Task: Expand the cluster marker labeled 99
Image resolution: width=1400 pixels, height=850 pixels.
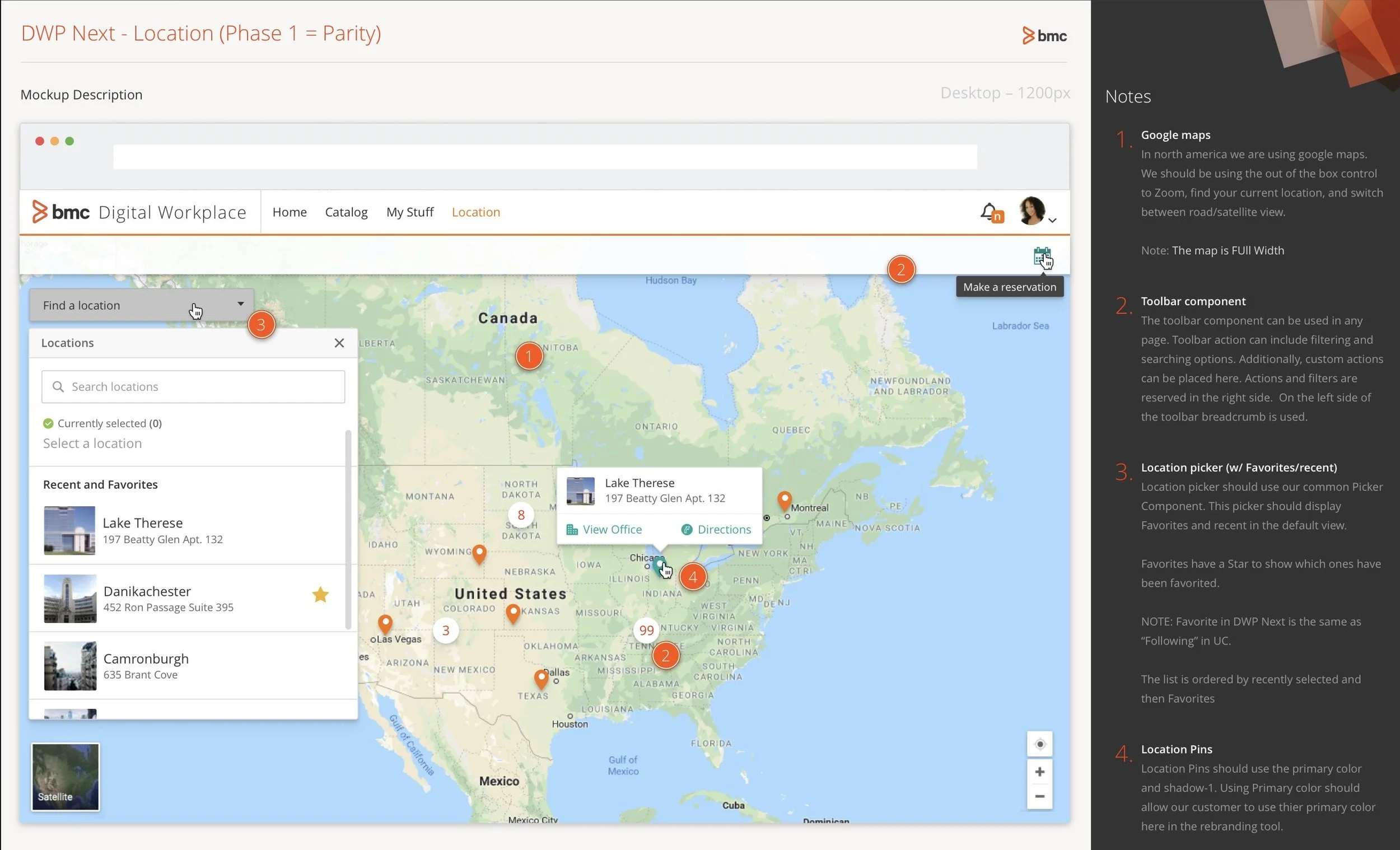Action: pos(646,630)
